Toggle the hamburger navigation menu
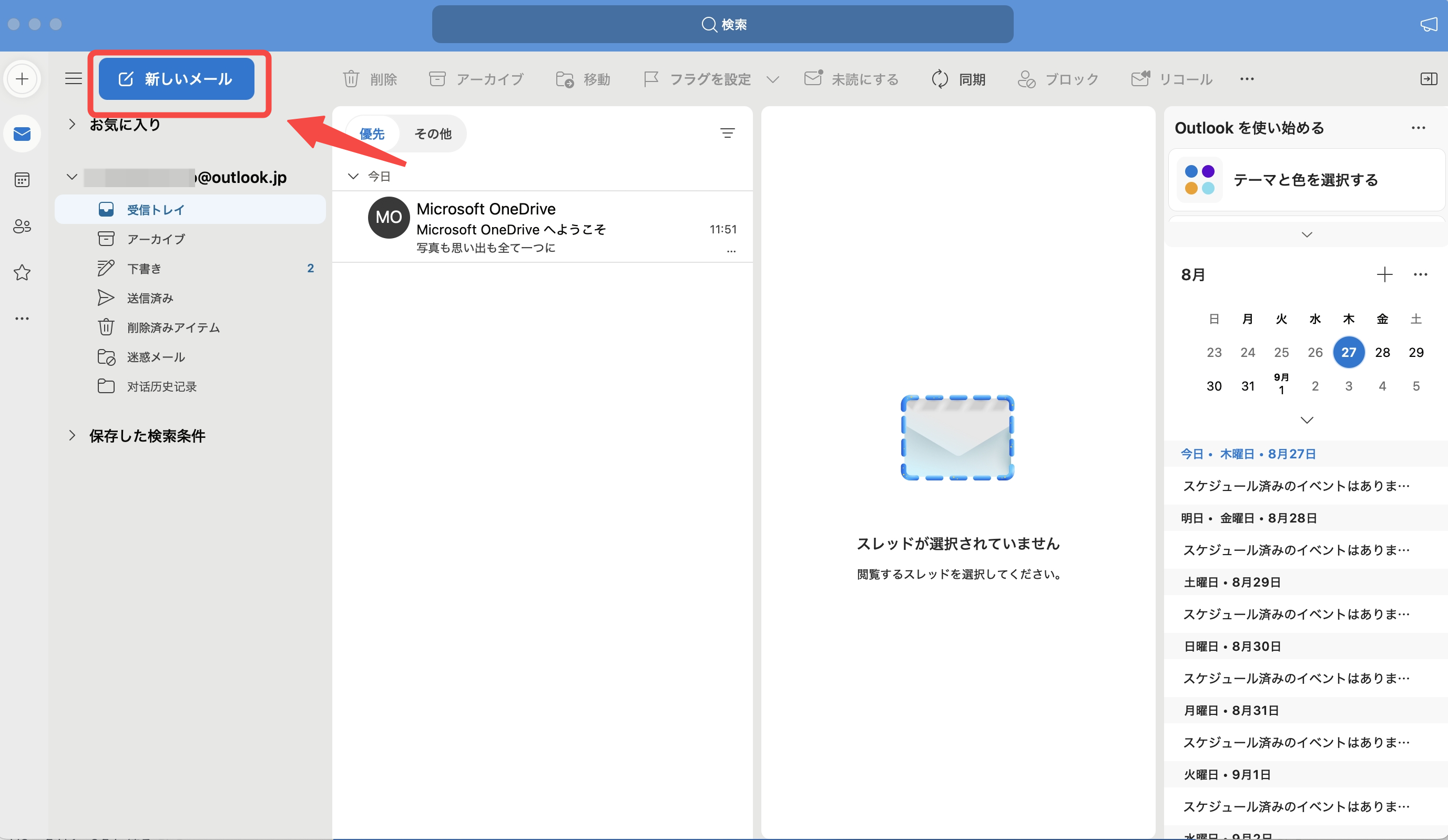Screen dimensions: 1448x840 click(x=74, y=79)
